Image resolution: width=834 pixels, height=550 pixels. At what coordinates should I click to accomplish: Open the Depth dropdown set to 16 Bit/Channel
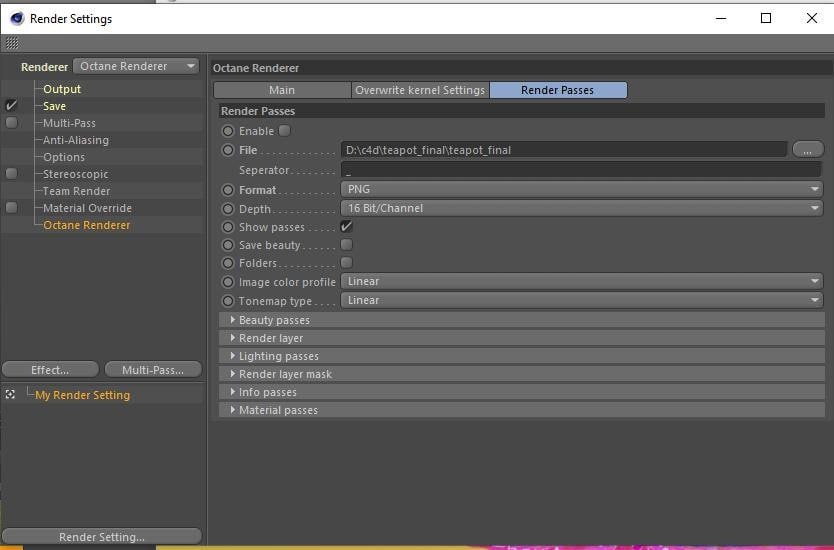pyautogui.click(x=581, y=208)
